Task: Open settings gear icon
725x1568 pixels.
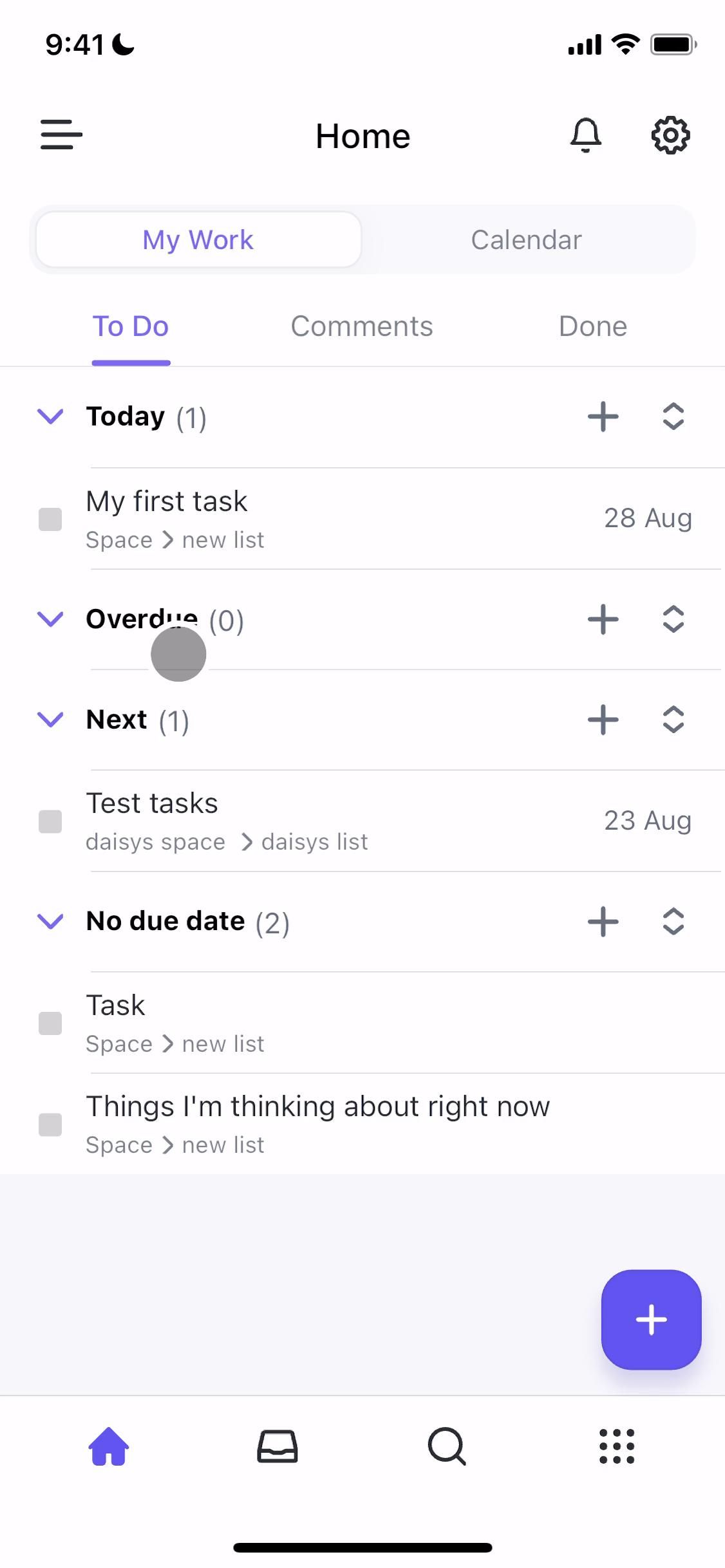Action: [670, 135]
